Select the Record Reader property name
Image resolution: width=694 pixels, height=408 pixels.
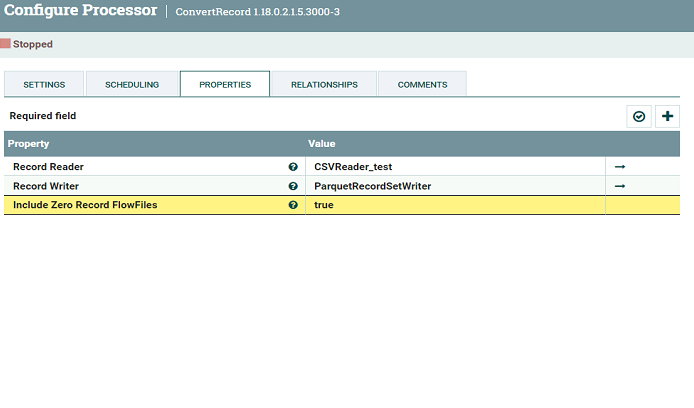coord(48,167)
